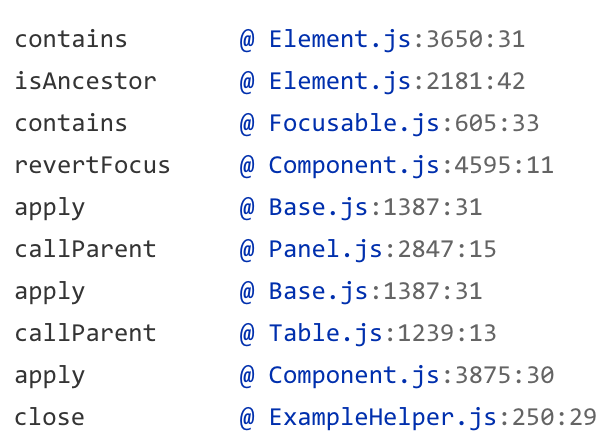Select the callParent frame at Panel.js
610x448 pixels.
(x=86, y=250)
